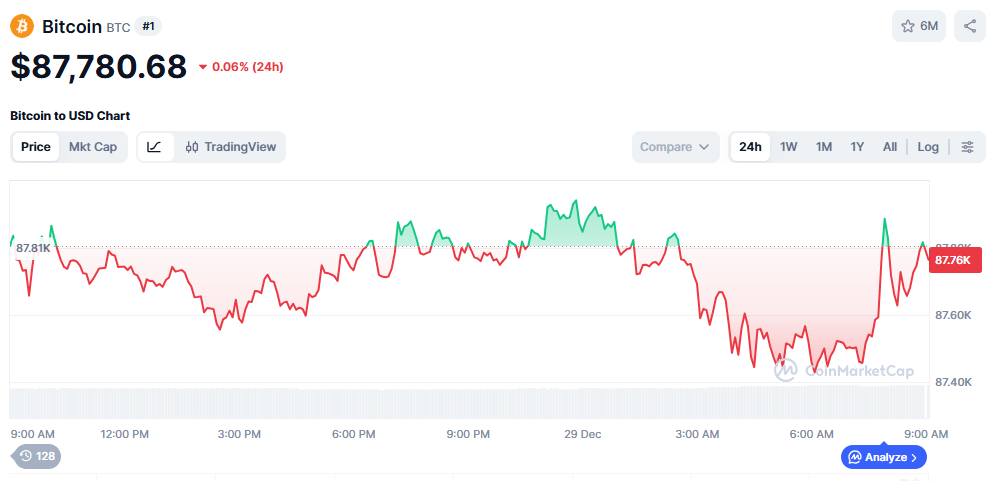Toggle the Log scale option

[928, 147]
